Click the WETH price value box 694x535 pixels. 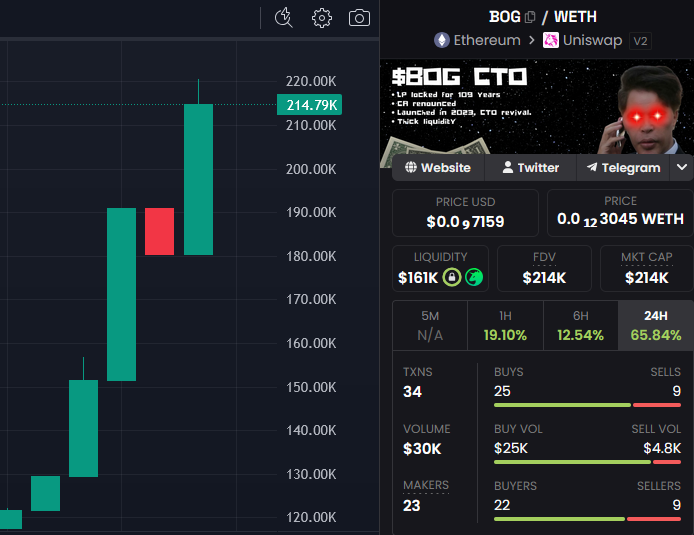(x=620, y=213)
